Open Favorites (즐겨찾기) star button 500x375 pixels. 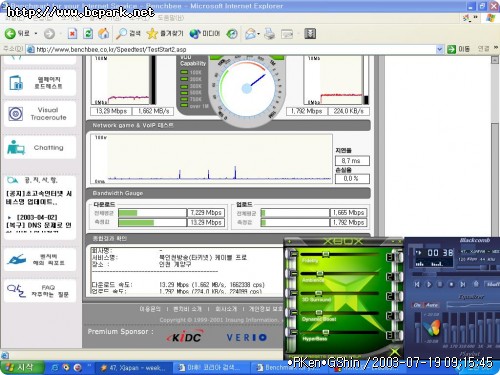click(165, 33)
